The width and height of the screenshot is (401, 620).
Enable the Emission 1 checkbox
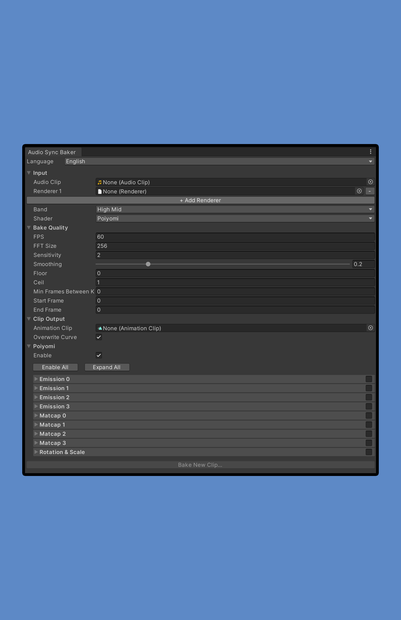(369, 388)
